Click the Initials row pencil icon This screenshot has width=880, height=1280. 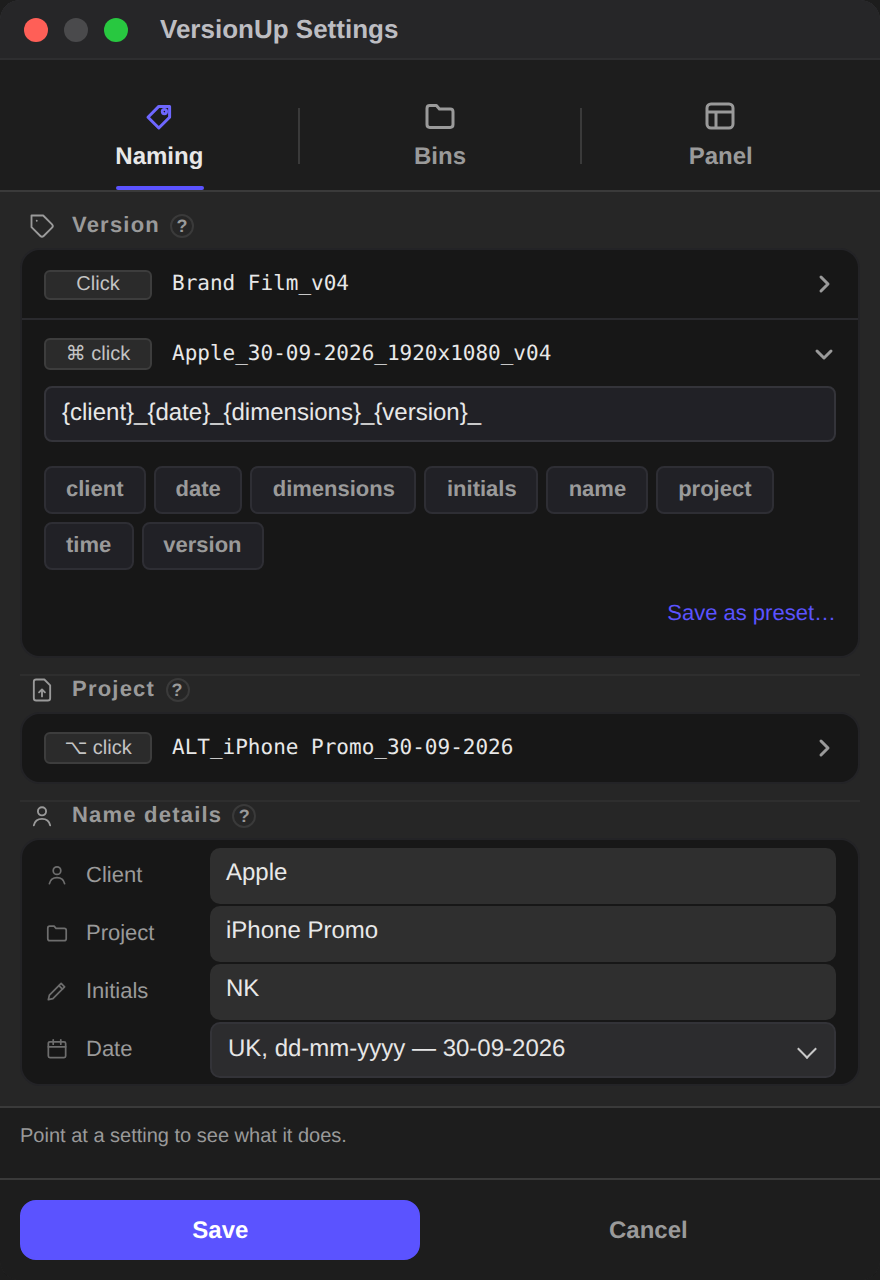[x=57, y=991]
